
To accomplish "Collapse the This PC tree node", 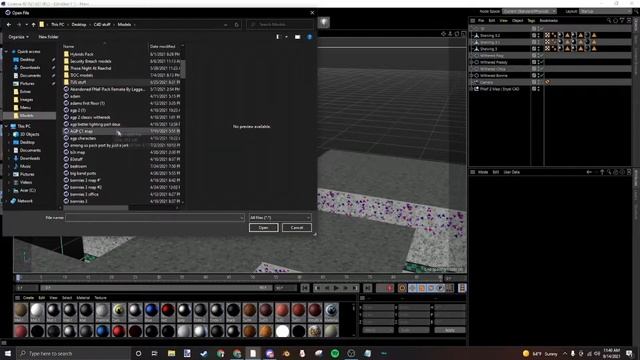I will (x=7, y=126).
